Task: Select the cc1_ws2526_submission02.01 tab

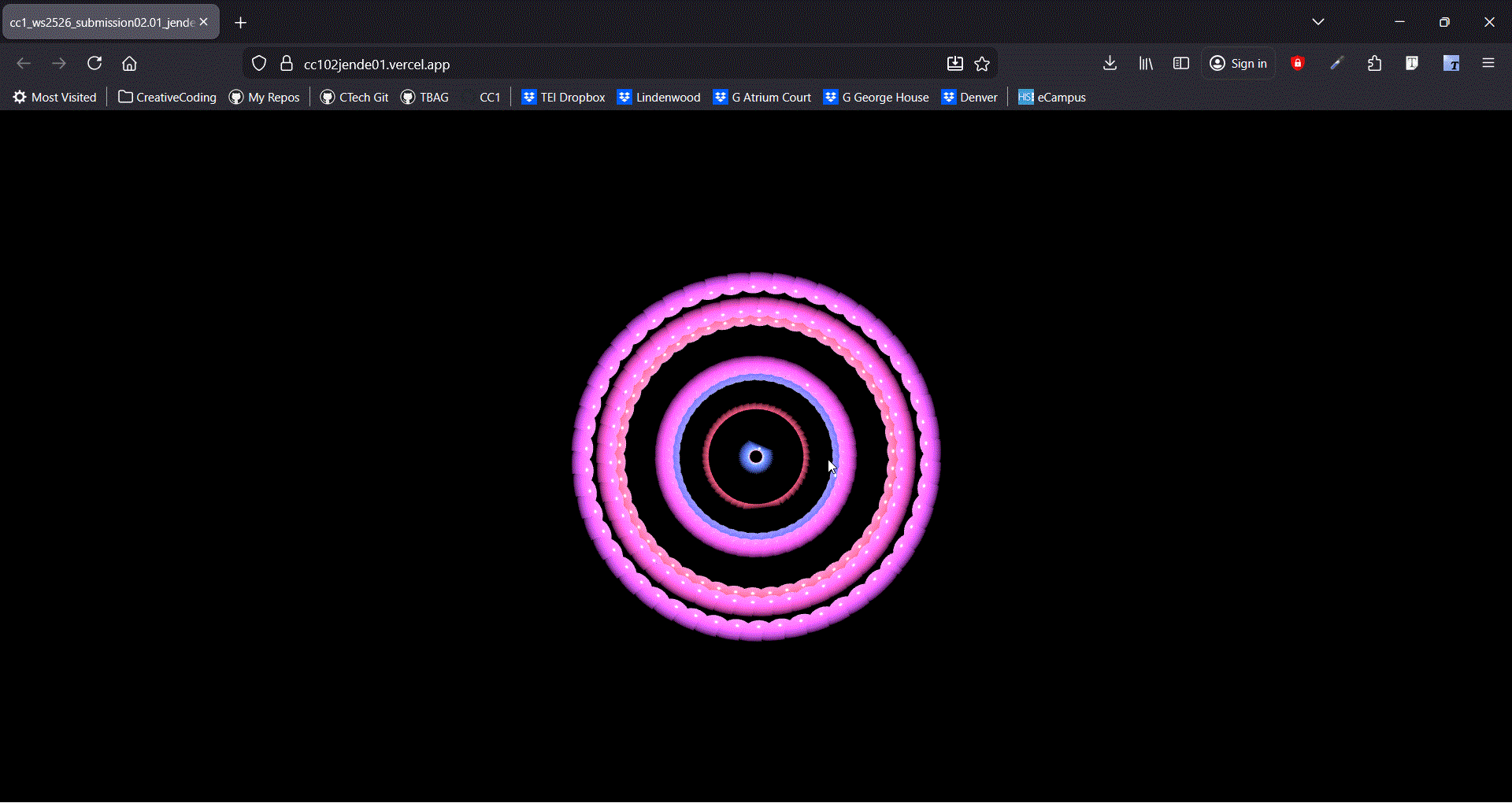Action: [x=102, y=23]
